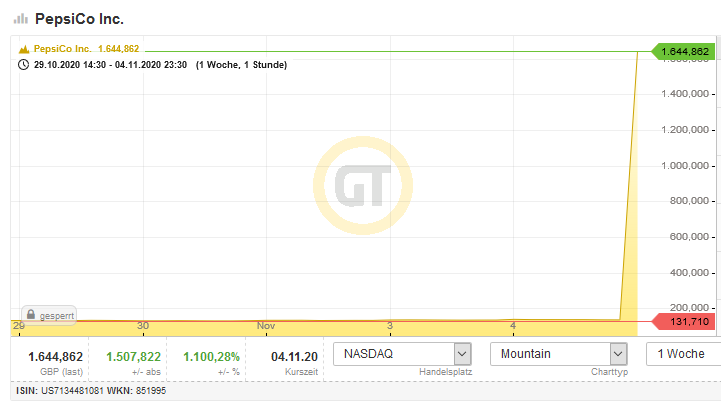Viewport: 721px width, 403px height.
Task: Click the absolute change 1.507,822 value
Action: (x=133, y=357)
